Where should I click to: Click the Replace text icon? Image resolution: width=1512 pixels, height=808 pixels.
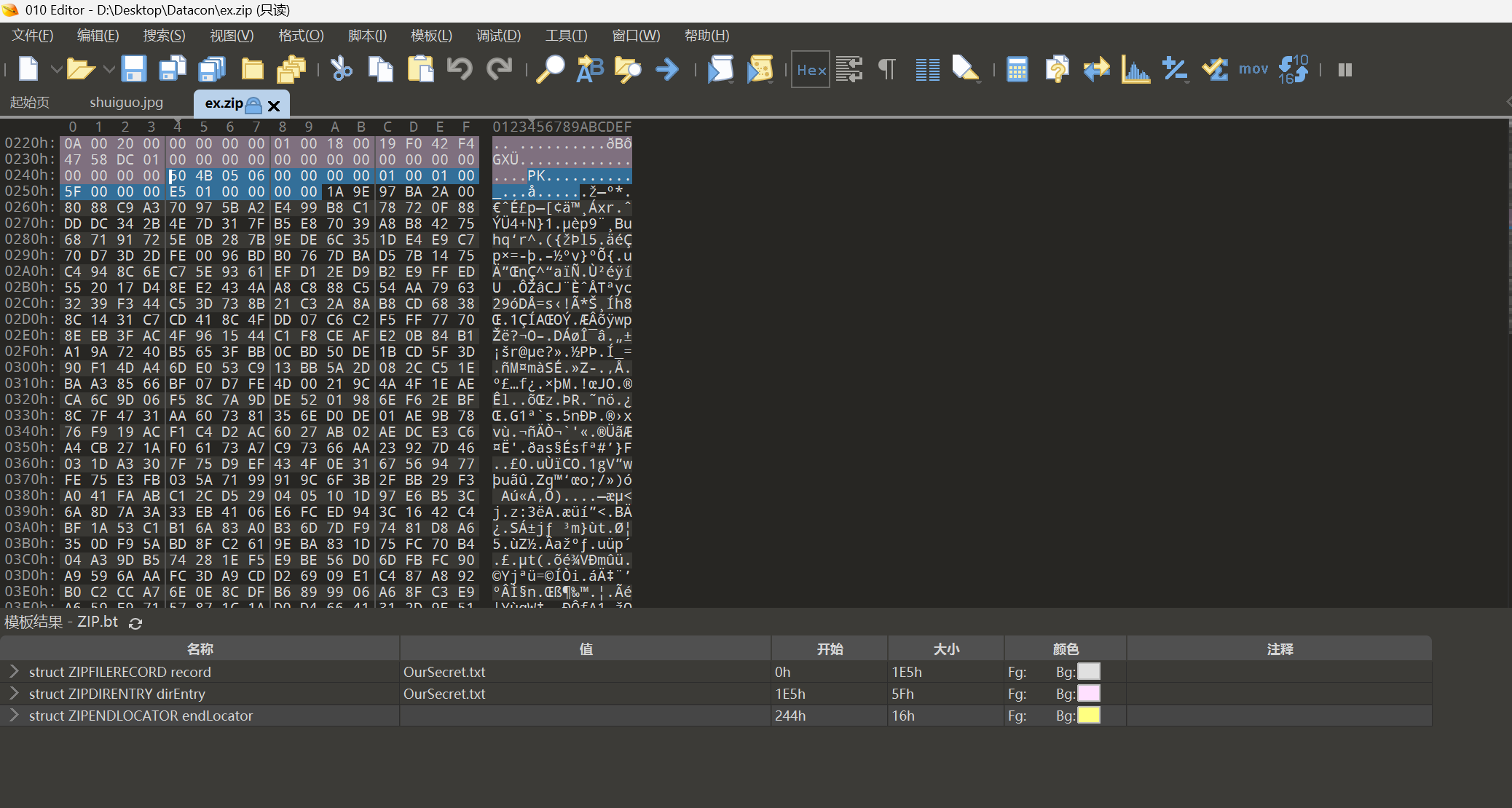coord(590,69)
